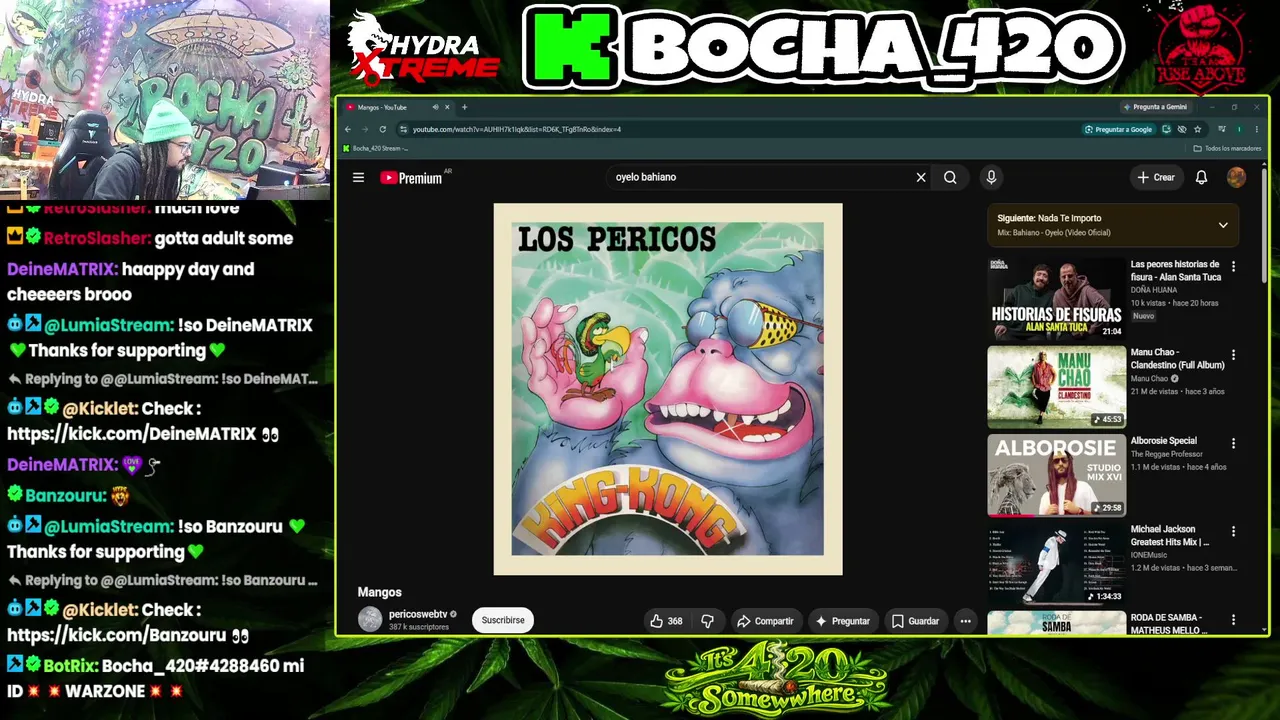This screenshot has height=720, width=1280.
Task: Open the YouTube account avatar menu
Action: coord(1237,178)
